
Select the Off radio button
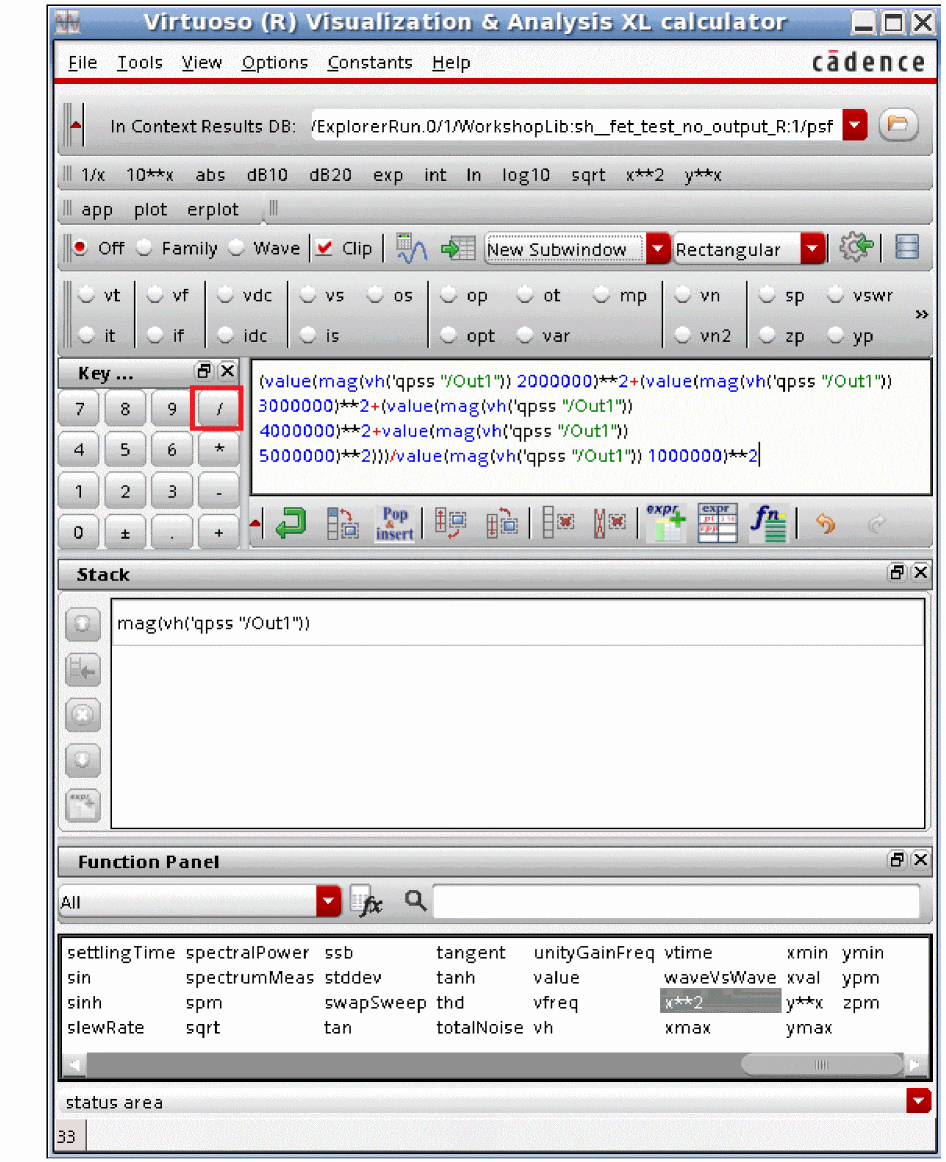80,248
